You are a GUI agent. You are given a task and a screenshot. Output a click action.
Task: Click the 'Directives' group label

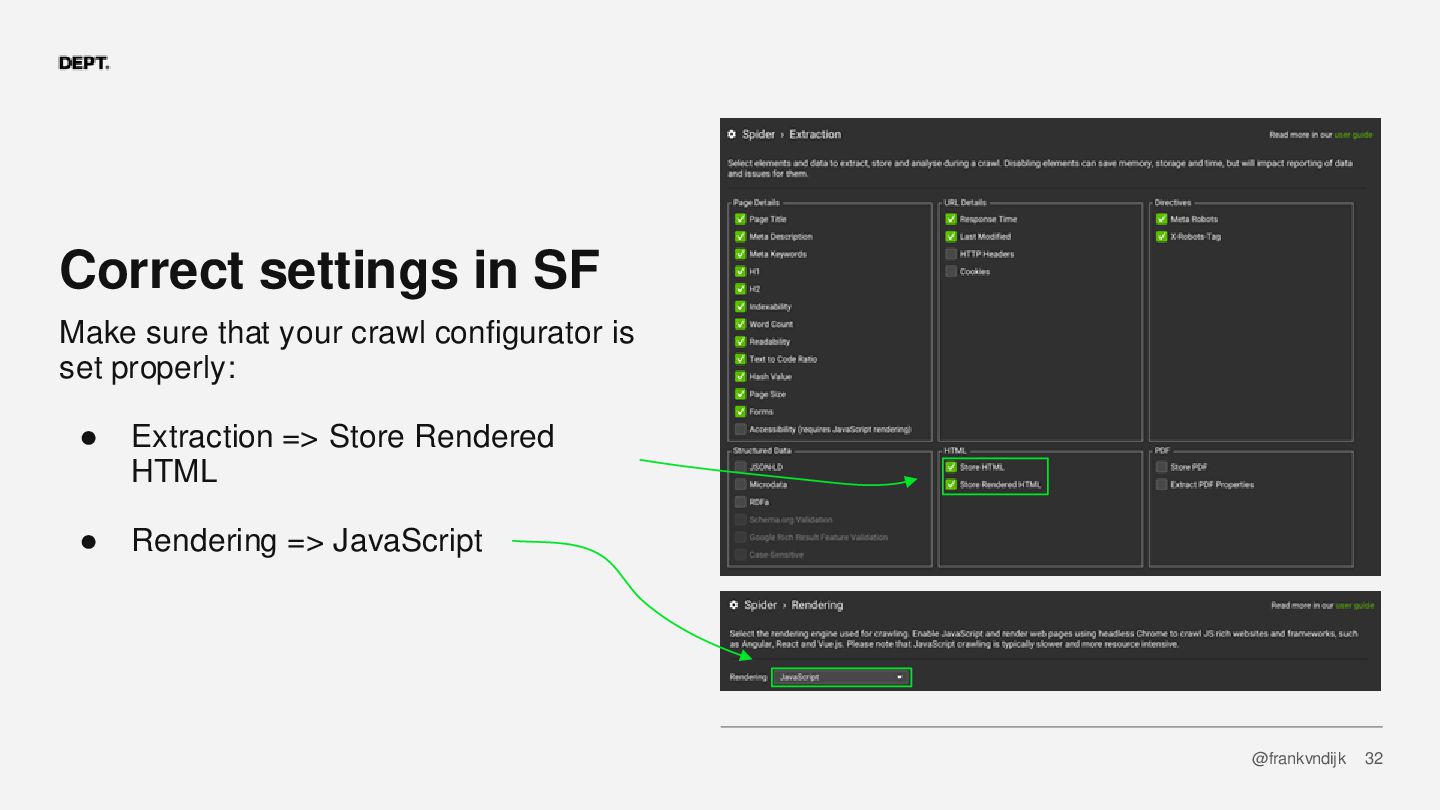pos(1173,203)
